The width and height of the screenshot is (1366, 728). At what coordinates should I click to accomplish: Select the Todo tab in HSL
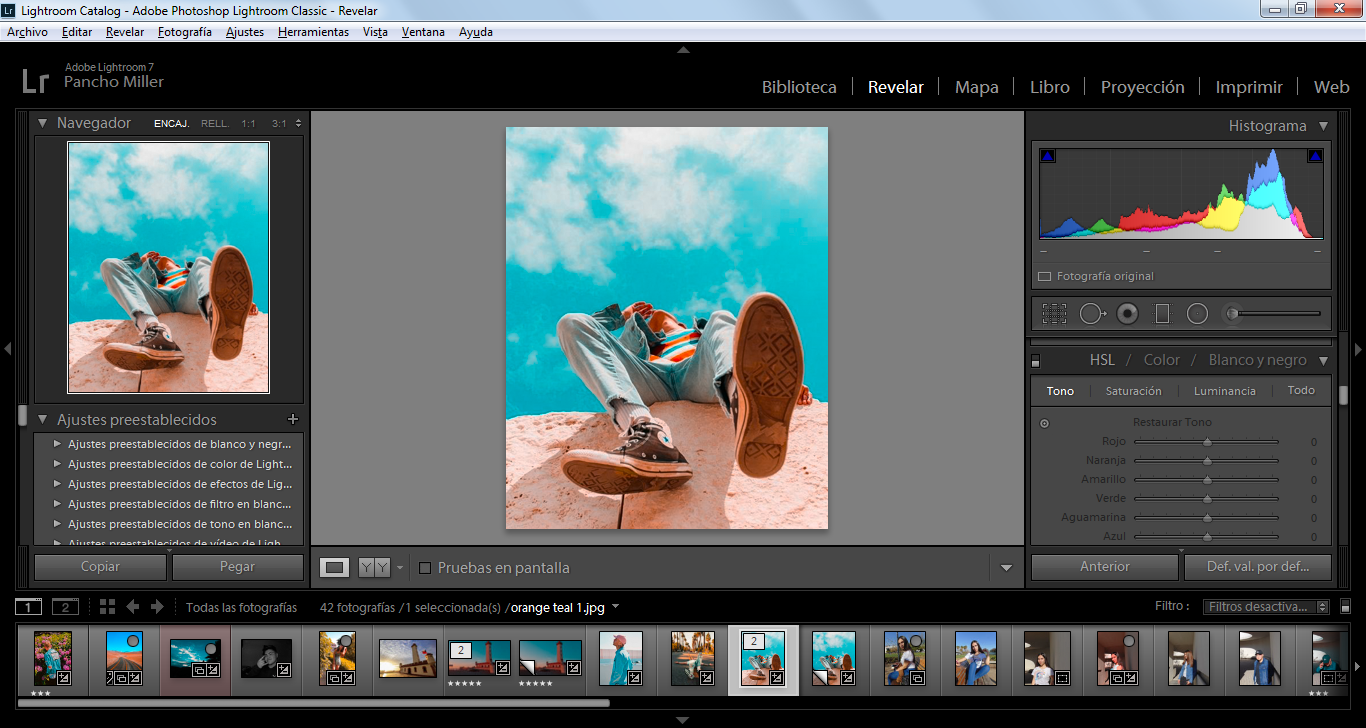[1301, 390]
